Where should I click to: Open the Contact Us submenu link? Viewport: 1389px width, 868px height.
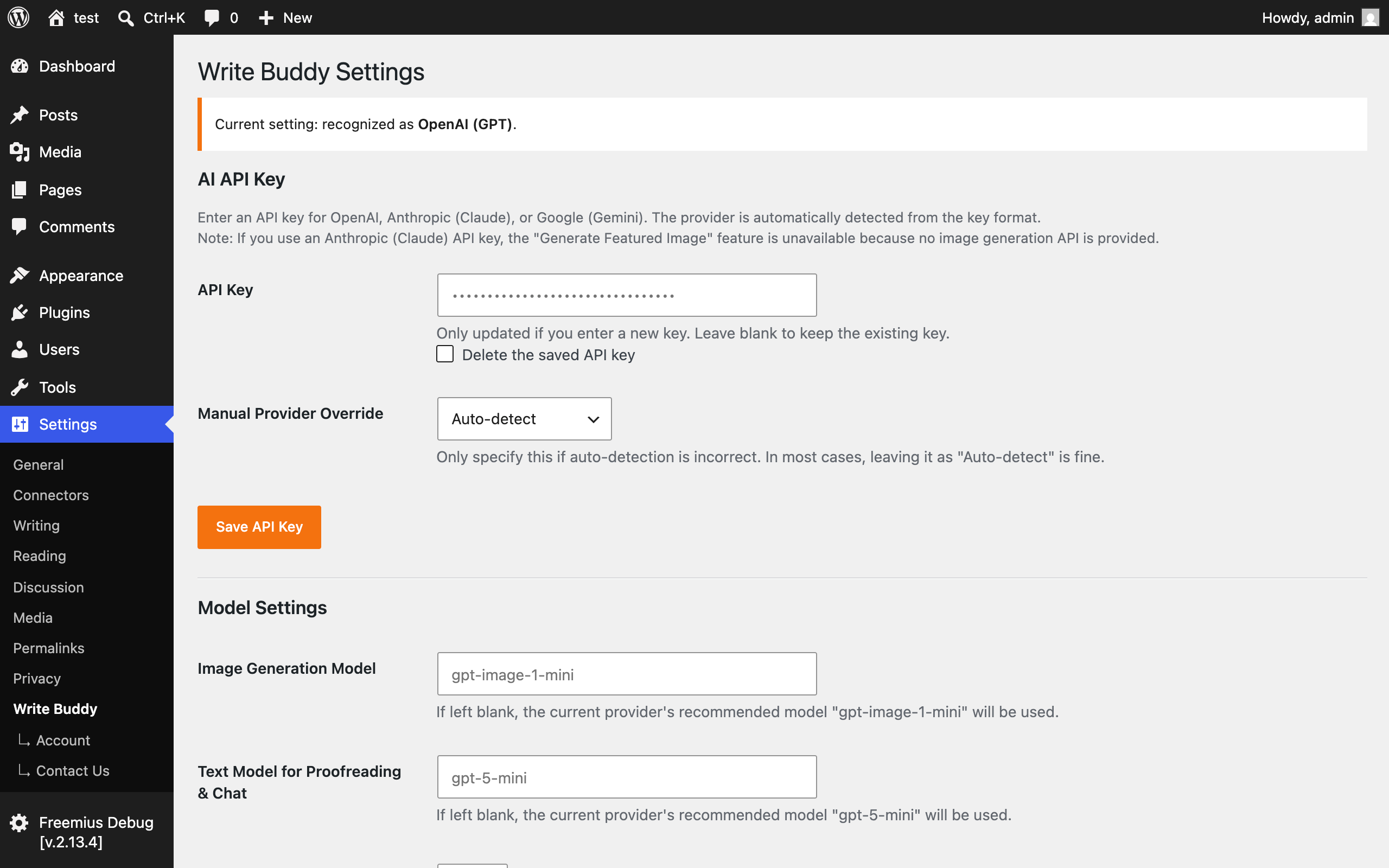tap(73, 771)
